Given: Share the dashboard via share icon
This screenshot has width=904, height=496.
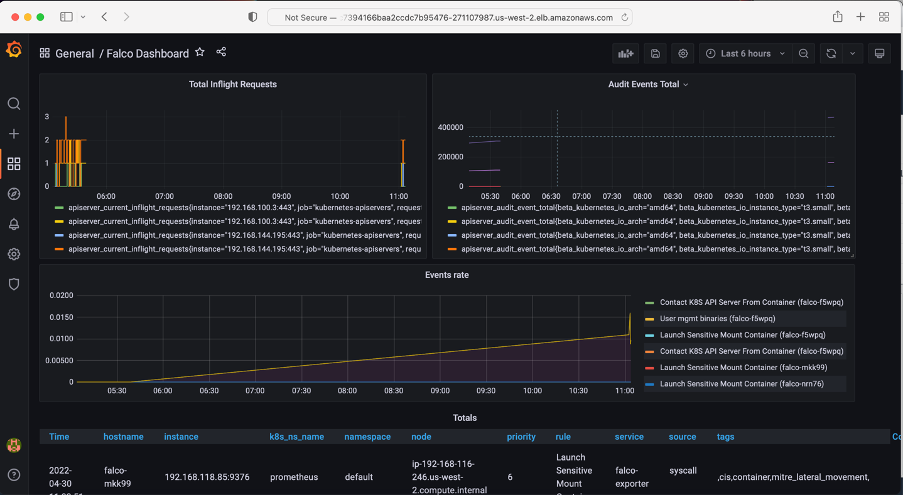Looking at the screenshot, I should click(221, 52).
